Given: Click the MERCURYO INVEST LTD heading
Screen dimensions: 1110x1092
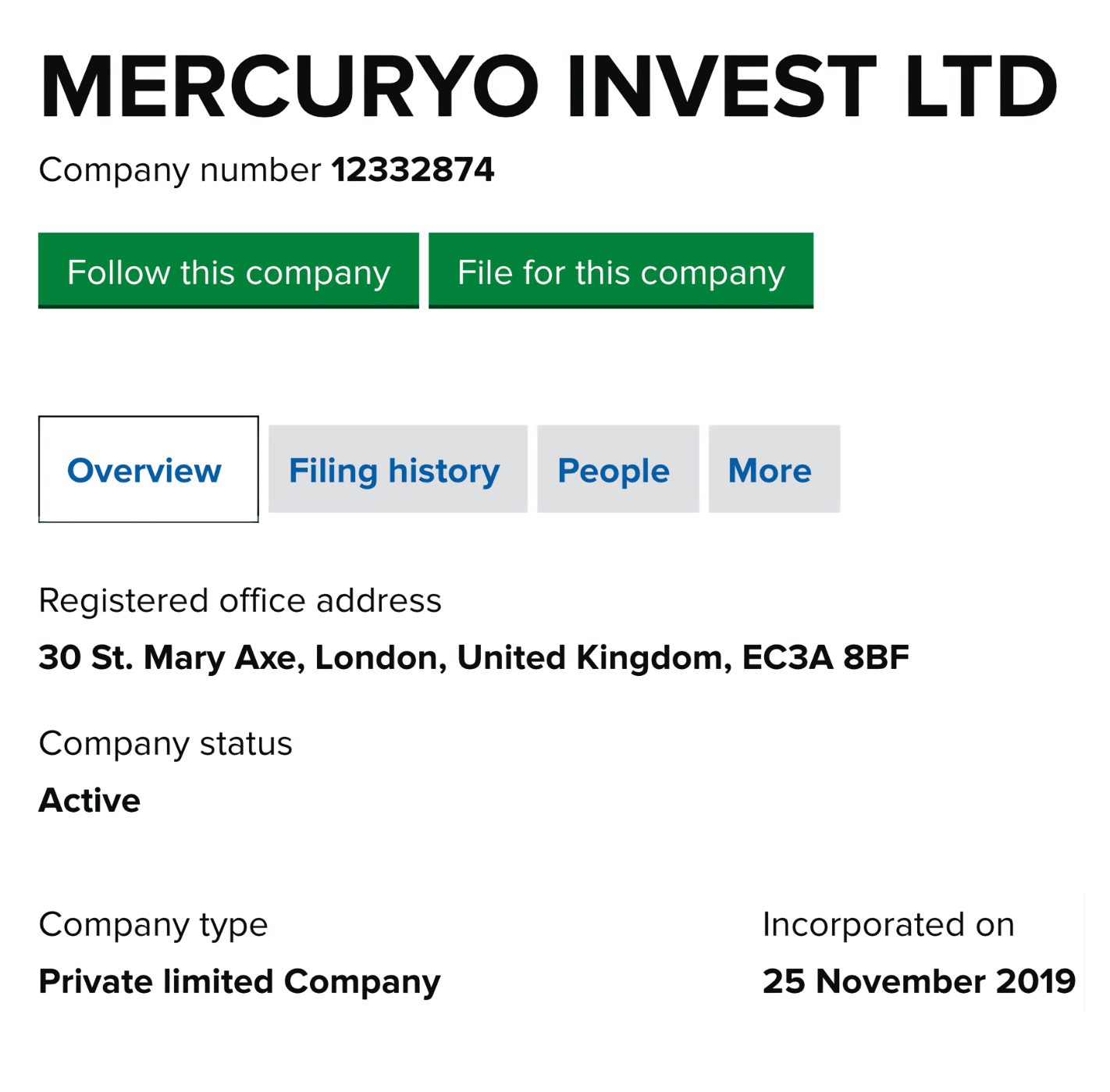Looking at the screenshot, I should point(548,87).
